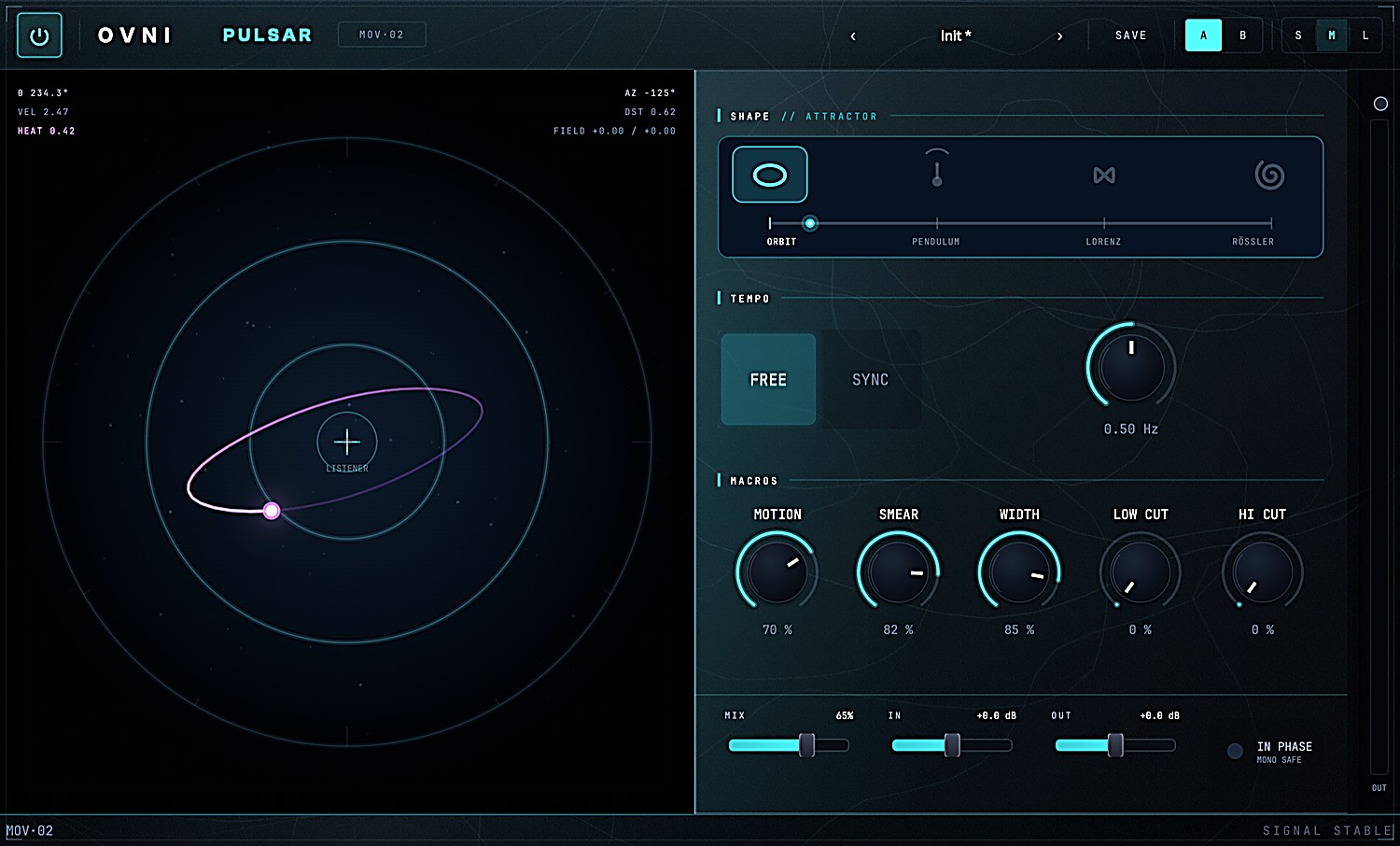Enable SYNC tempo mode
Viewport: 1400px width, 846px height.
pyautogui.click(x=870, y=379)
